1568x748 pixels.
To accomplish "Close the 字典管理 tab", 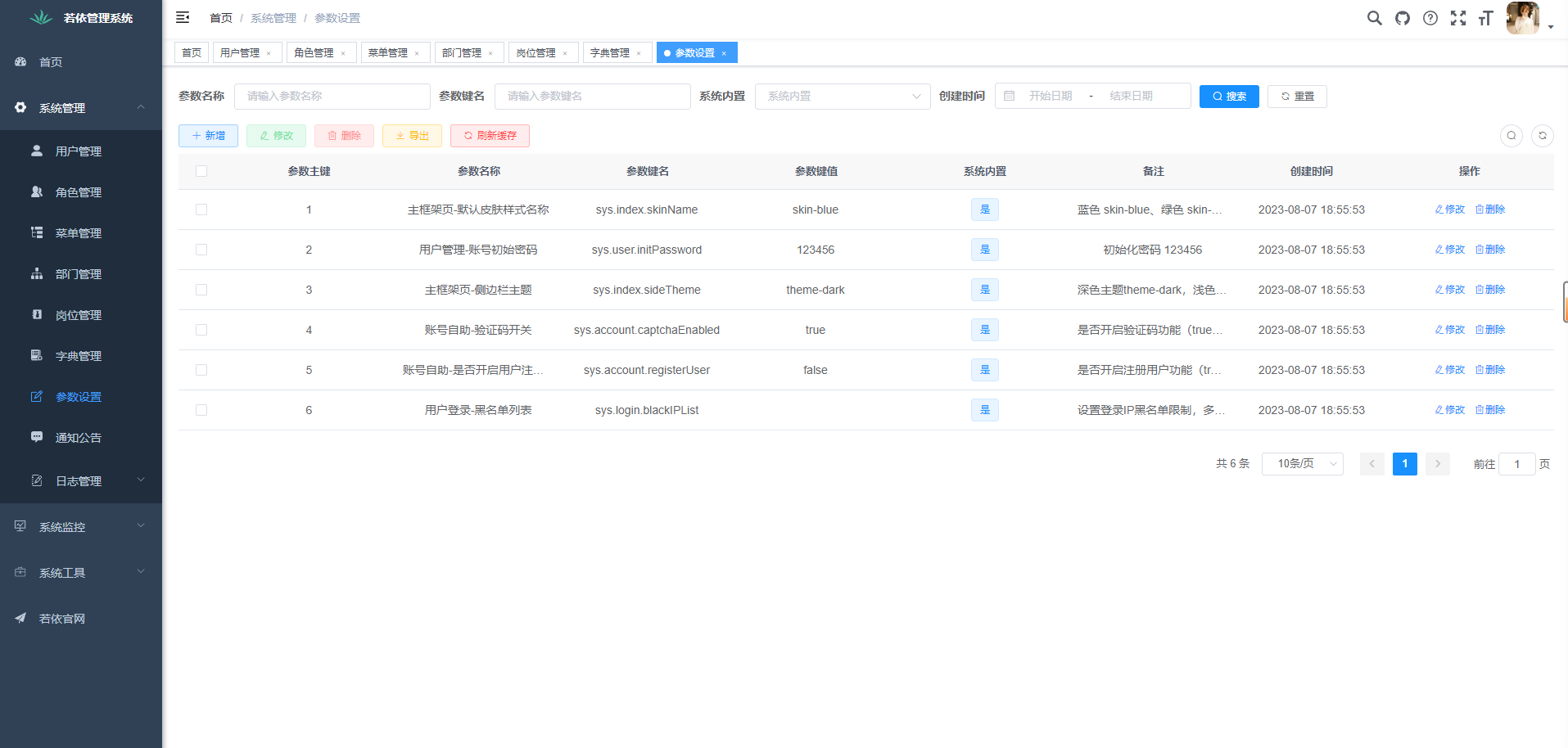I will 639,53.
